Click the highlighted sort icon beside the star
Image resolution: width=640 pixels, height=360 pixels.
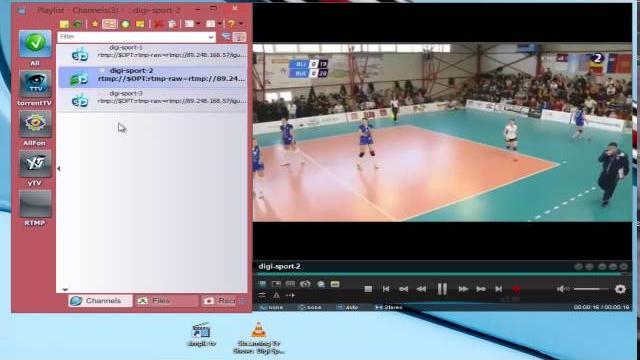coord(109,24)
